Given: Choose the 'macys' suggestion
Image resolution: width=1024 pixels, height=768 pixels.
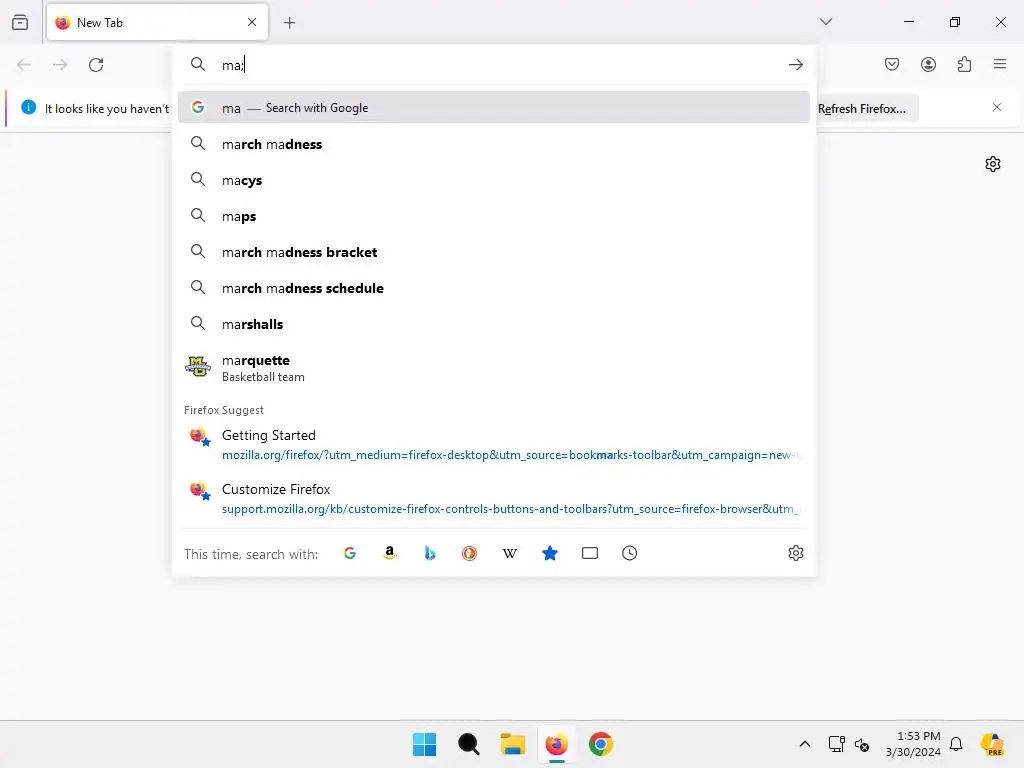Looking at the screenshot, I should click(494, 180).
